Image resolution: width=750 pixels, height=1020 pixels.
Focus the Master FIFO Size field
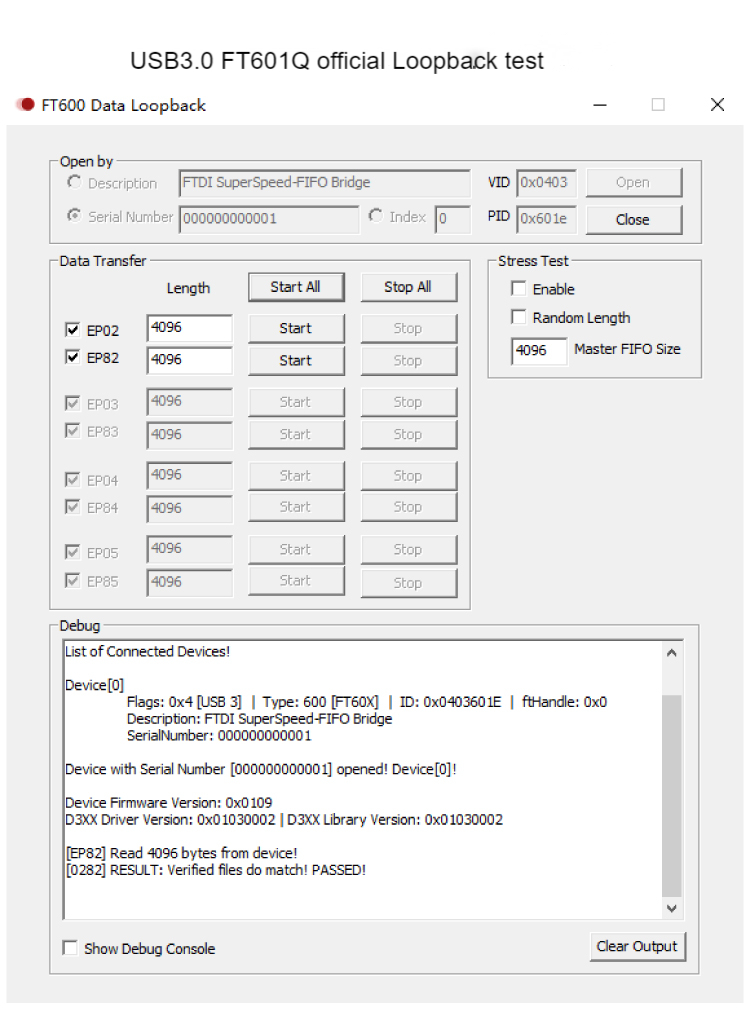[539, 351]
